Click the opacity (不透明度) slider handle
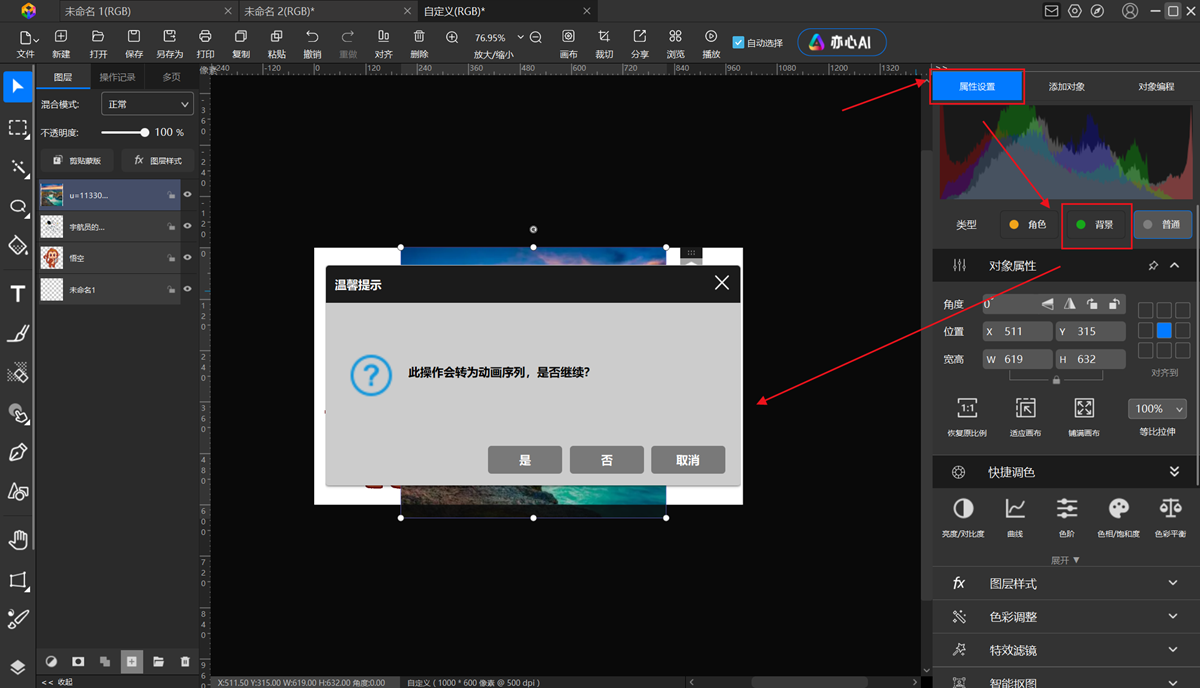 145,132
